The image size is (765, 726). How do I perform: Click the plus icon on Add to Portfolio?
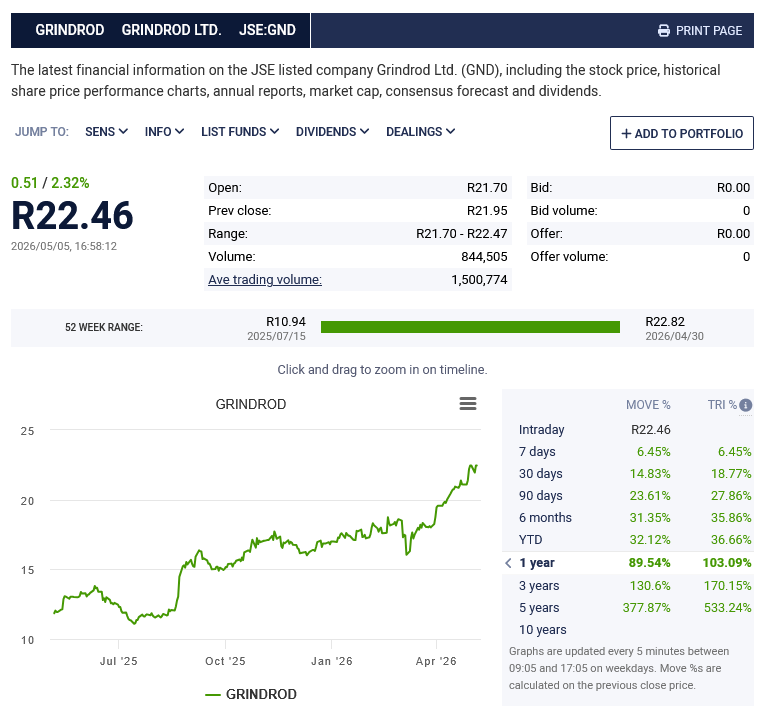[626, 134]
